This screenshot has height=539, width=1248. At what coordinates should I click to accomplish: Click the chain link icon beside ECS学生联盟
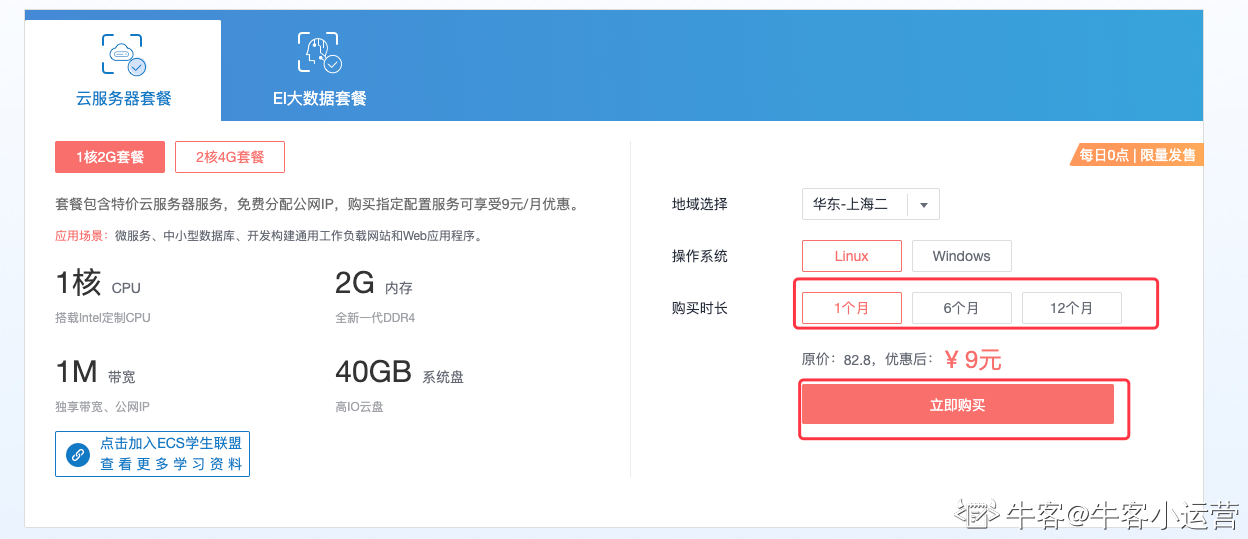(78, 454)
